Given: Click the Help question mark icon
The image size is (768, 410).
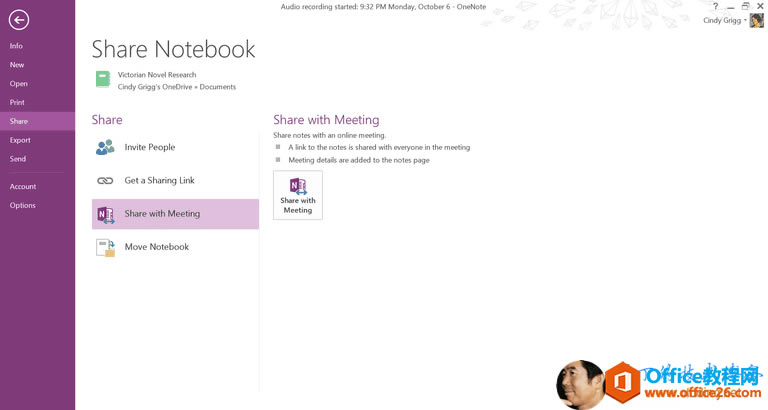Looking at the screenshot, I should pos(716,6).
